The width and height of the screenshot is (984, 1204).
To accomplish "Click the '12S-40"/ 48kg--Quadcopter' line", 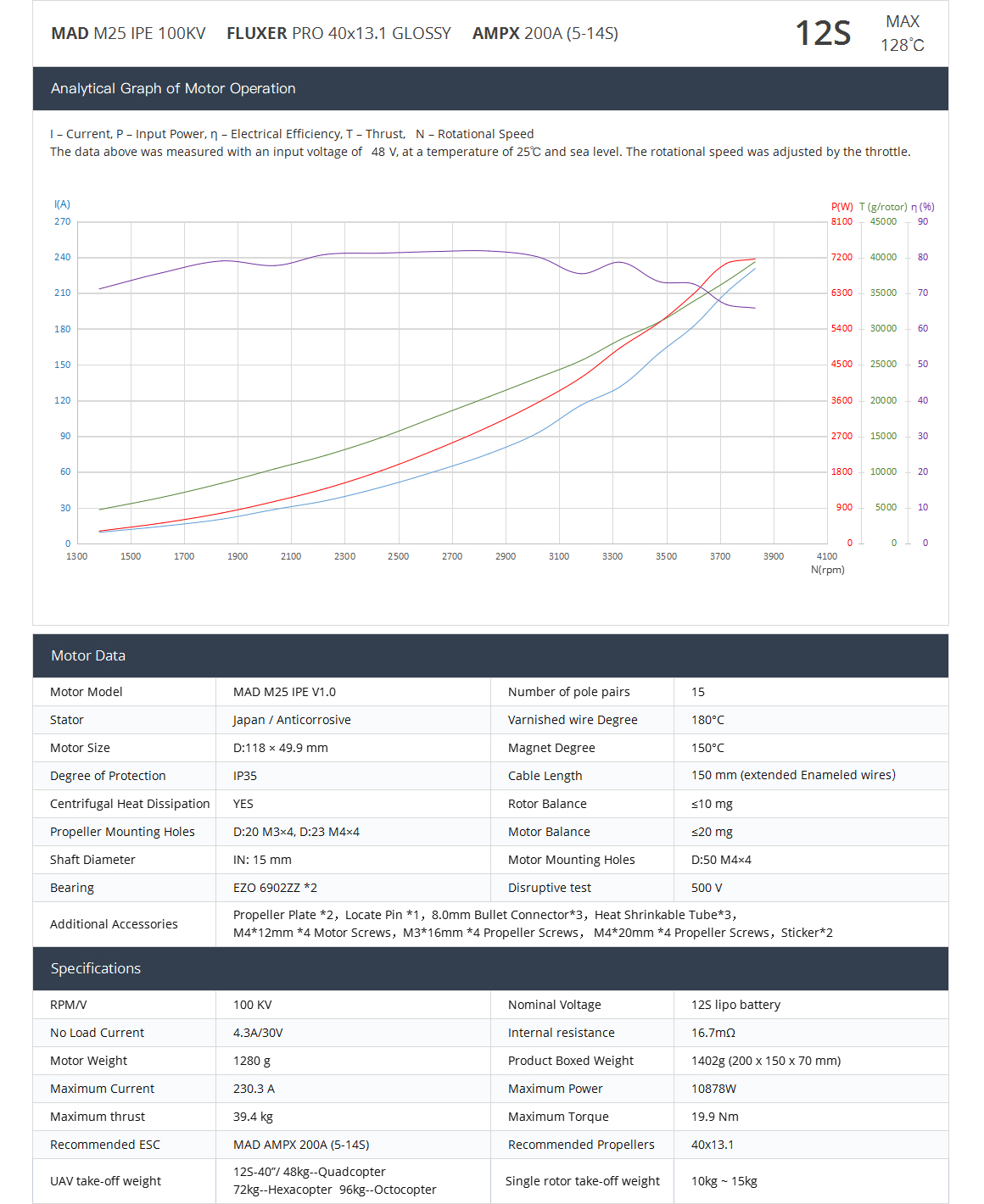I will coord(310,1172).
